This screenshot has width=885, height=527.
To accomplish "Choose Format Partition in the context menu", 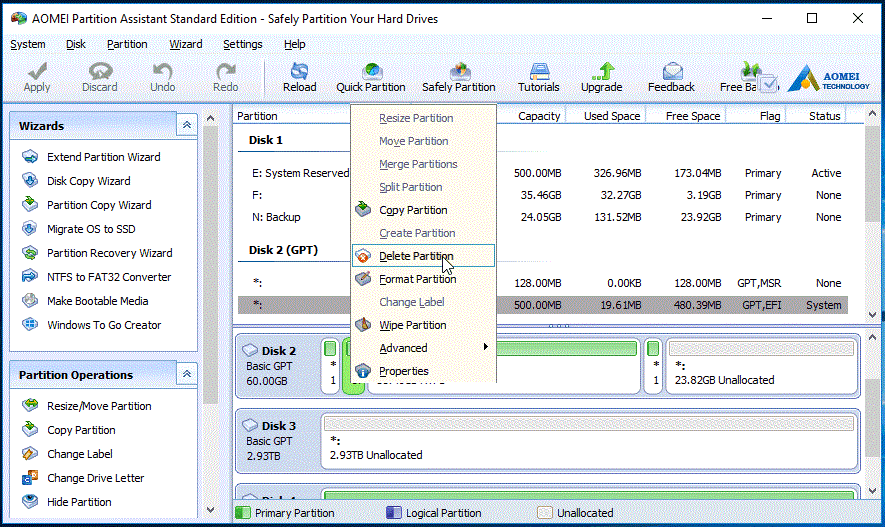I will (423, 279).
